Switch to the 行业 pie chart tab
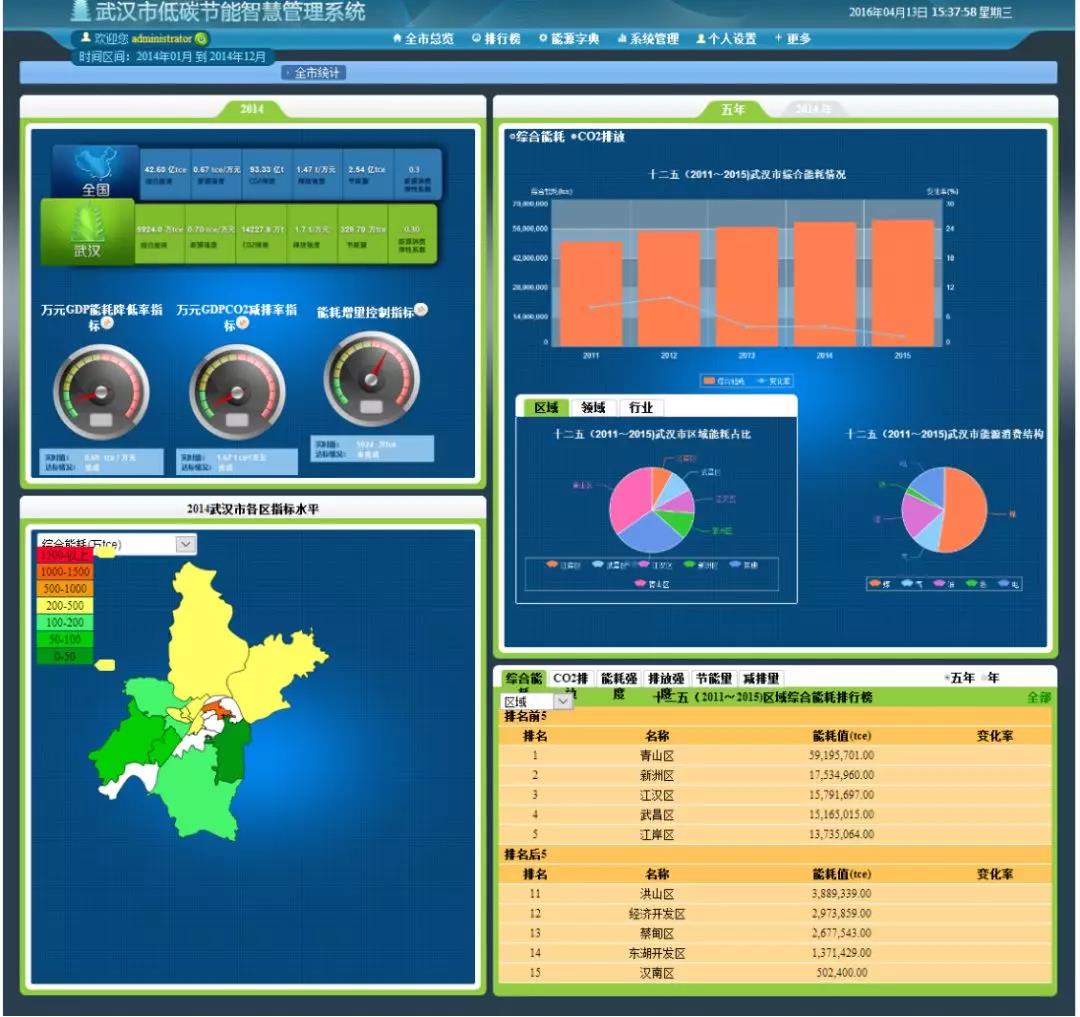The height and width of the screenshot is (1017, 1080). click(641, 407)
